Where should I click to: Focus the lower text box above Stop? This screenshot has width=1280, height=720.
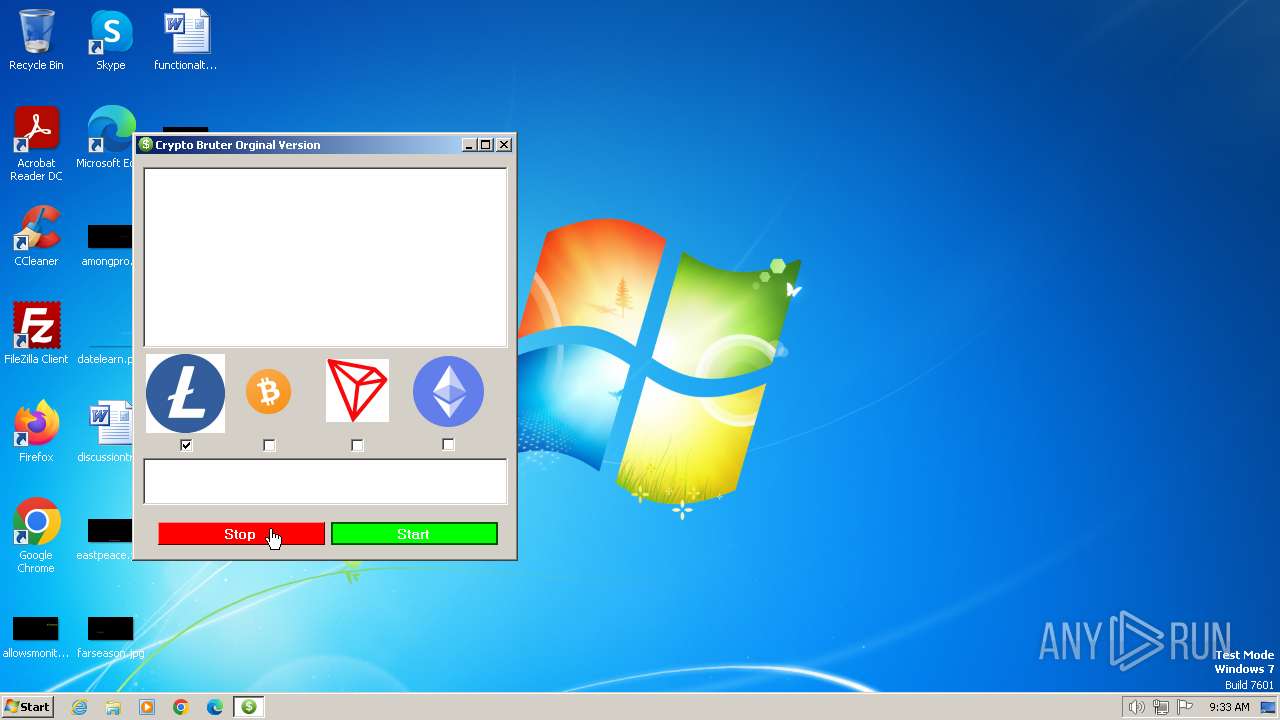(x=325, y=481)
